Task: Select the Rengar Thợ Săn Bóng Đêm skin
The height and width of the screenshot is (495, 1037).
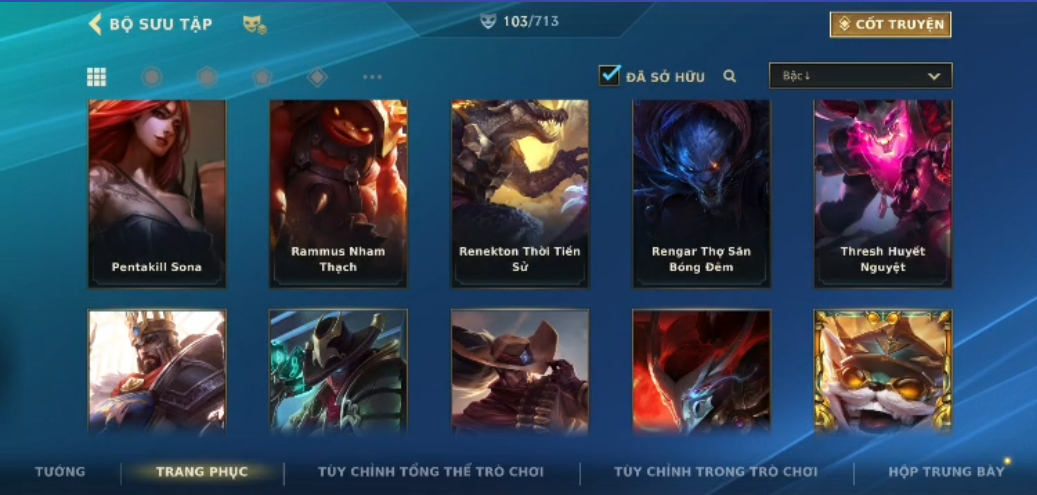Action: tap(701, 194)
